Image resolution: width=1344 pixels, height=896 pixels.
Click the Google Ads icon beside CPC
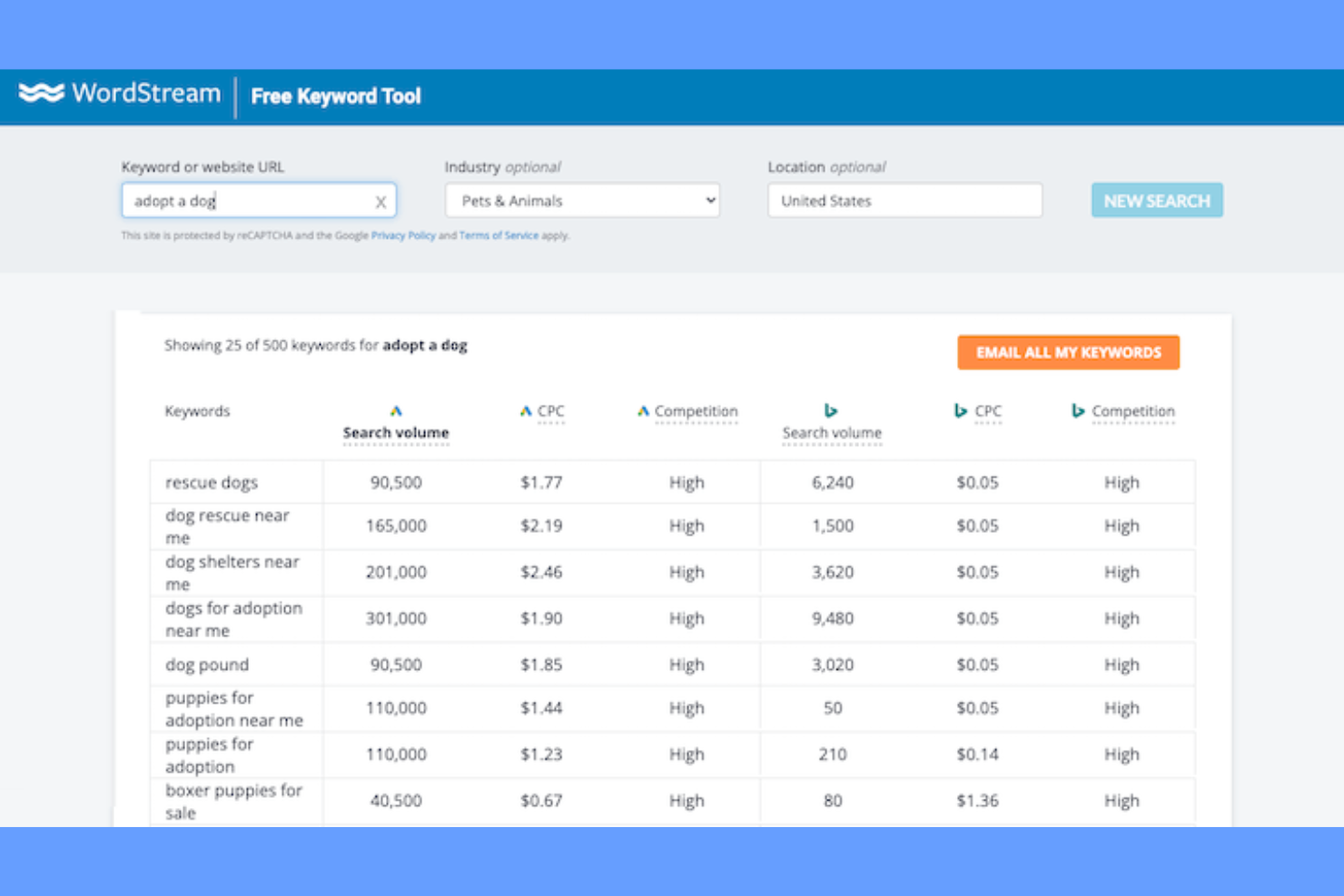coord(526,411)
